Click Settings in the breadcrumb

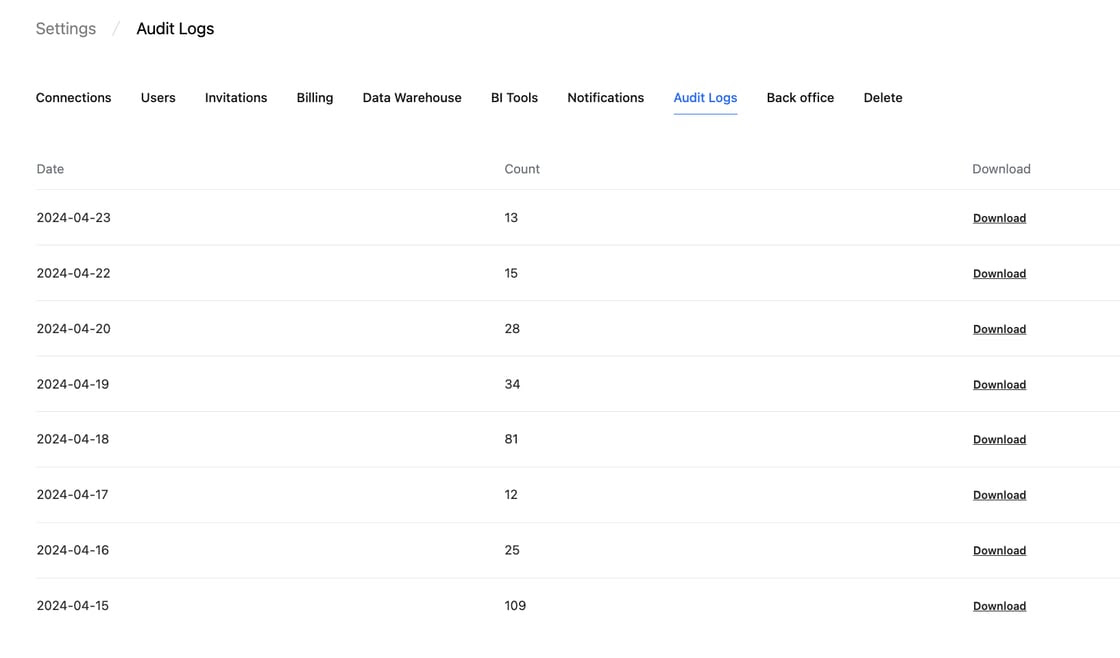[66, 29]
